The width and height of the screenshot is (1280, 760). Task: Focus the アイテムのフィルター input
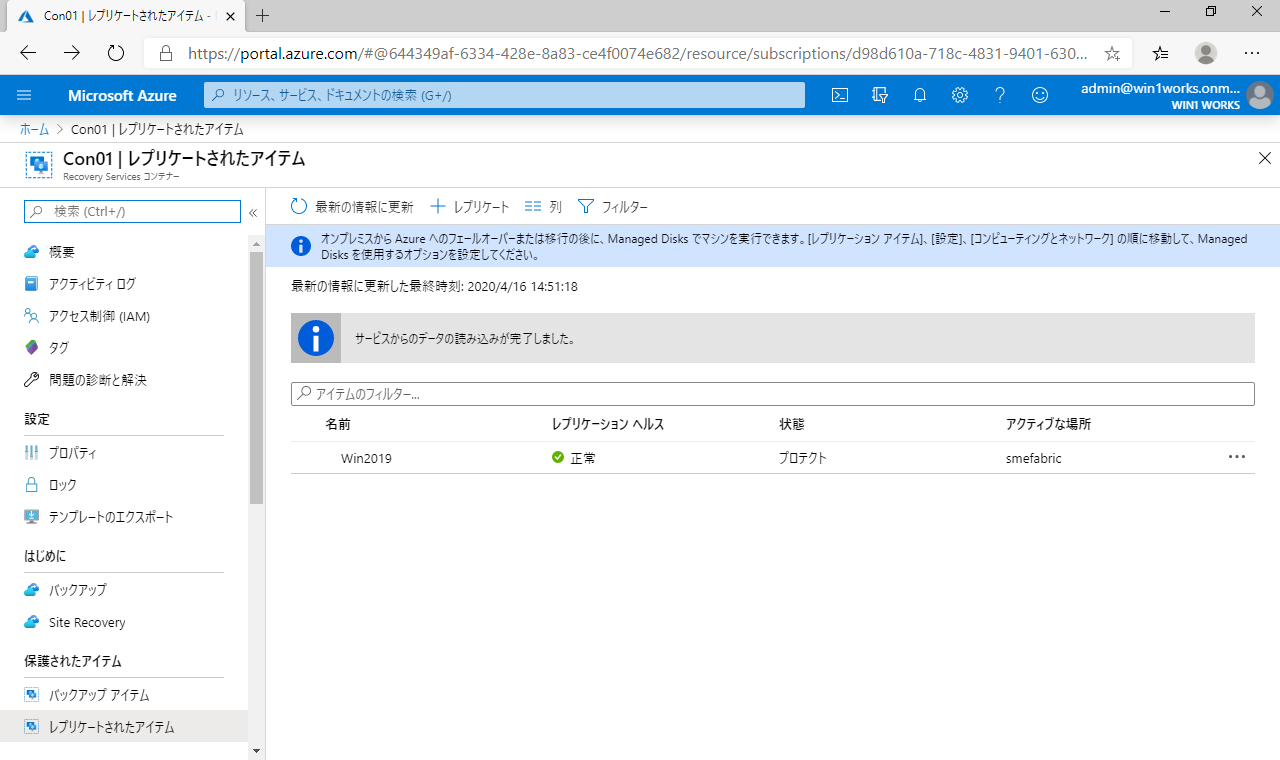click(772, 394)
